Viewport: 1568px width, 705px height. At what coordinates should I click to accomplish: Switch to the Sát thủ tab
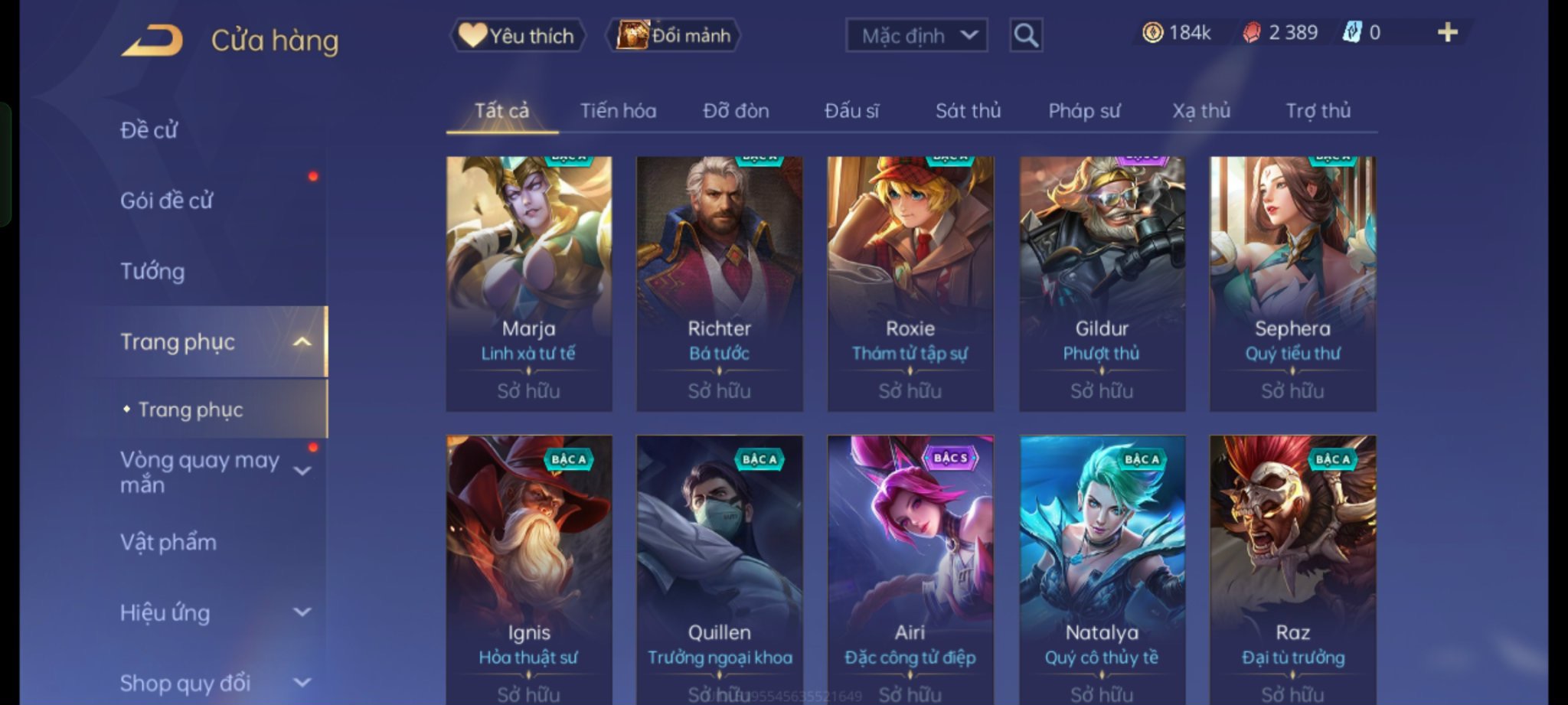pos(968,111)
